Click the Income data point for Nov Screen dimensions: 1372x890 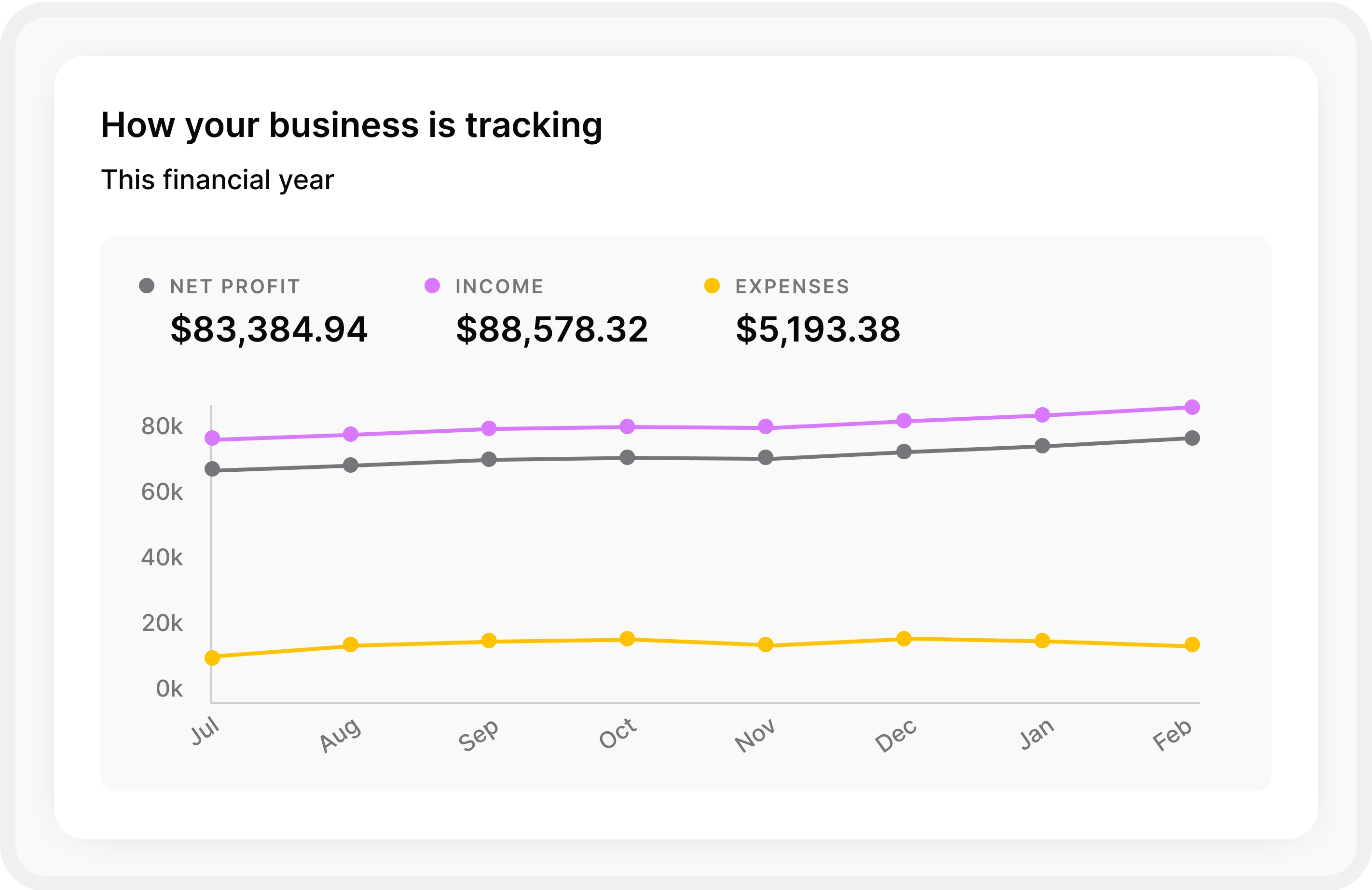(x=766, y=426)
